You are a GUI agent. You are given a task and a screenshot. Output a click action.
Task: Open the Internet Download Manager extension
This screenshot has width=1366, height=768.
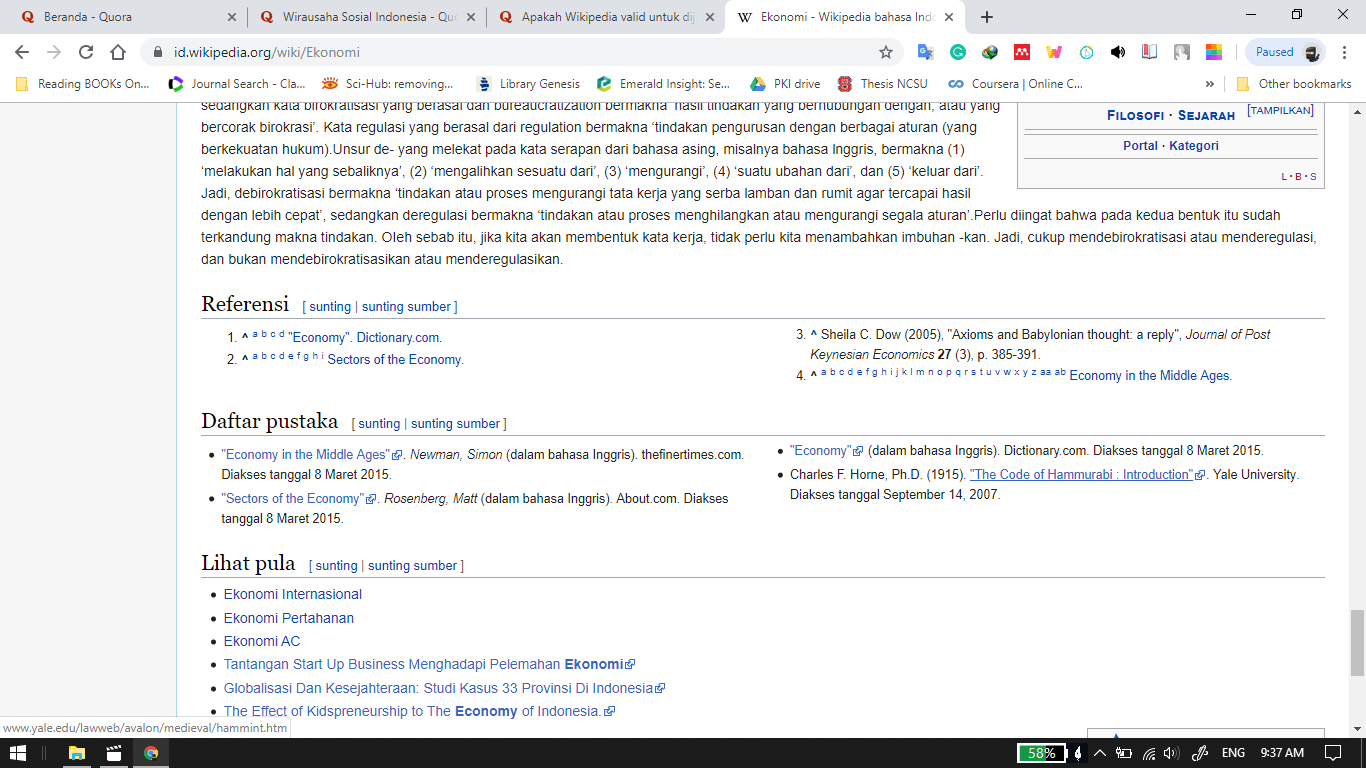click(x=989, y=52)
